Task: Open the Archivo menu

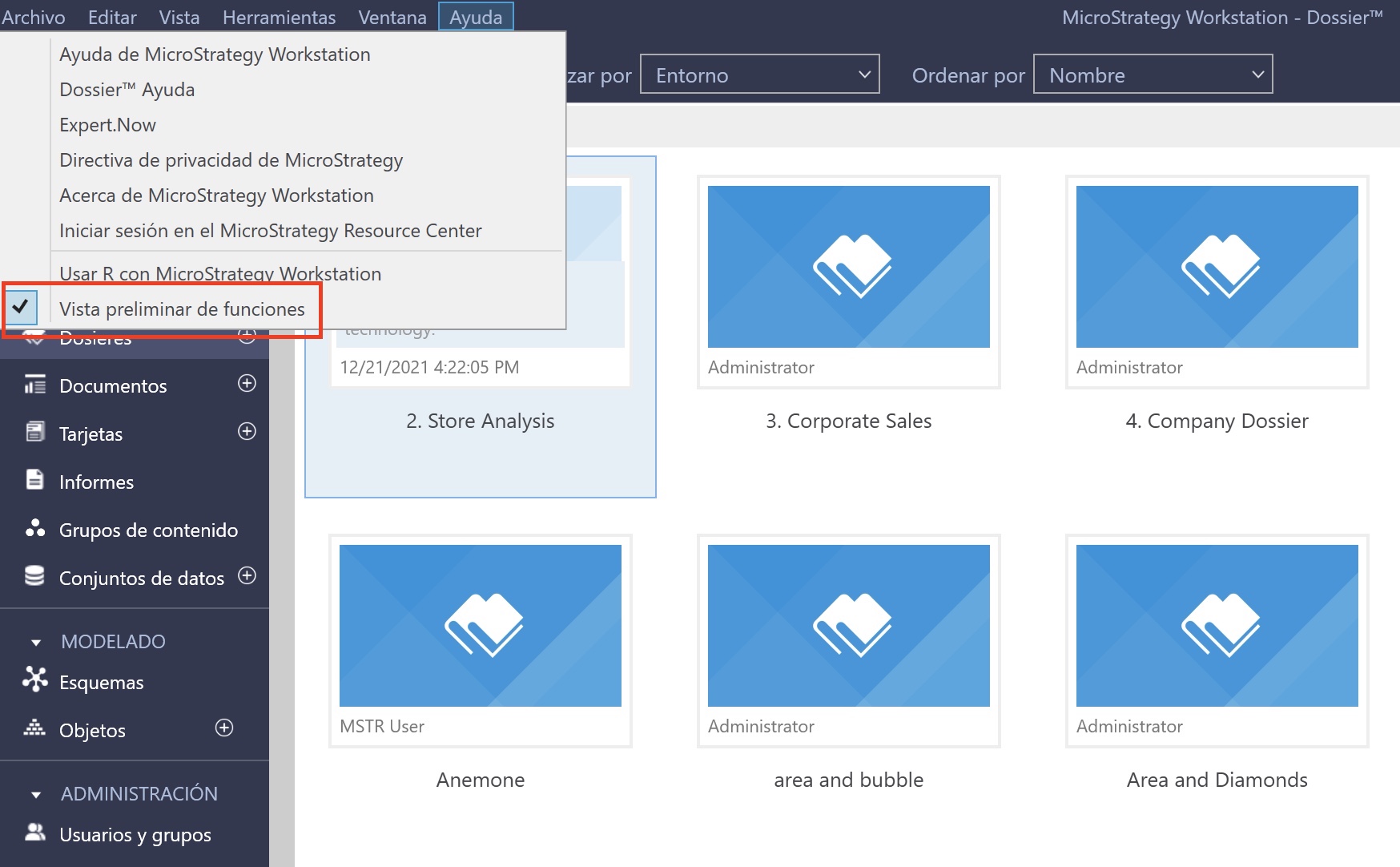Action: tap(33, 17)
